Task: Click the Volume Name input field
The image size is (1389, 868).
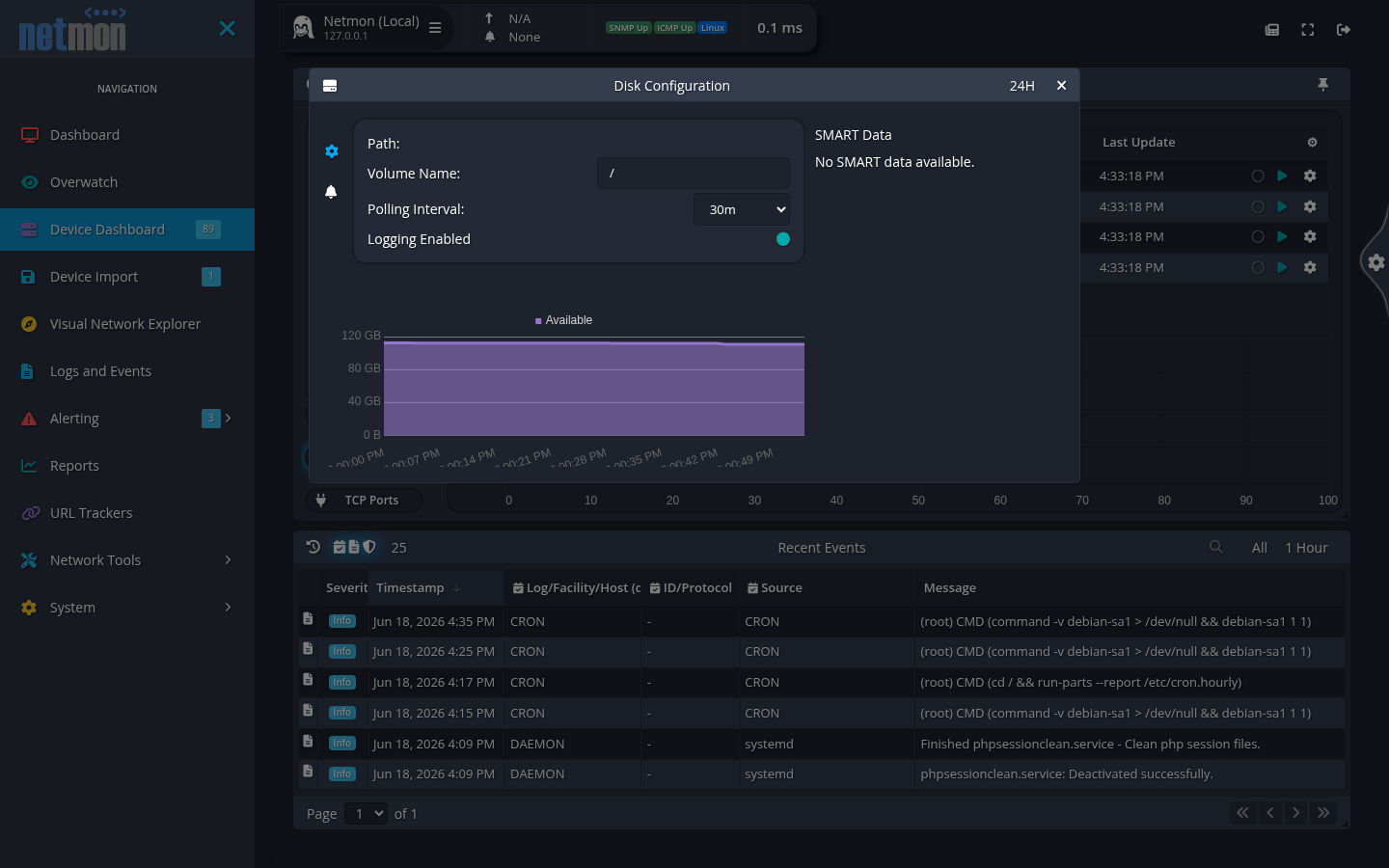Action: tap(693, 174)
